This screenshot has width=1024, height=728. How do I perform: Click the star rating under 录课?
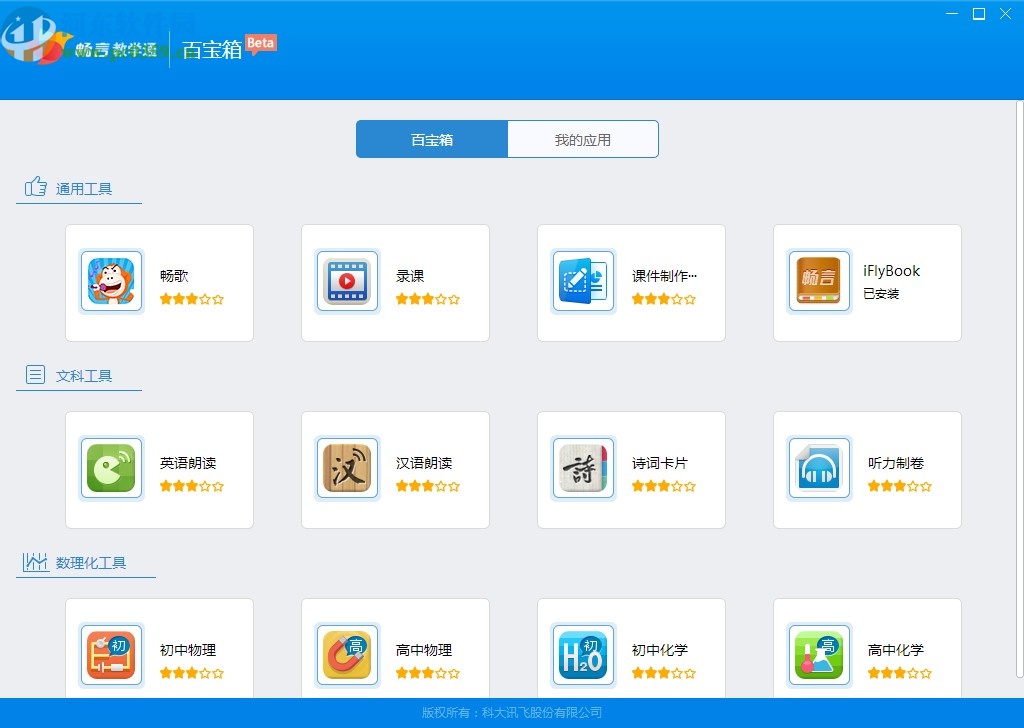(428, 299)
